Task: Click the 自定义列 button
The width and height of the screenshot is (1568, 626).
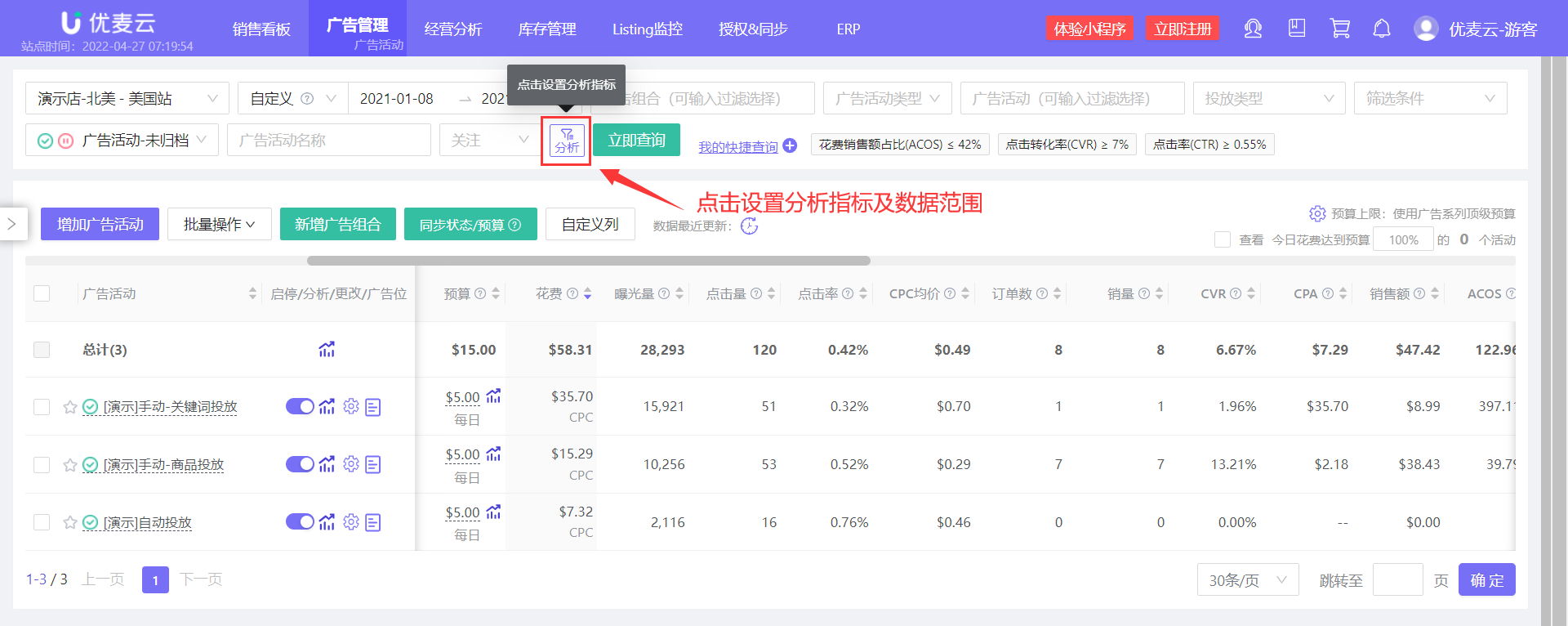Action: point(590,224)
